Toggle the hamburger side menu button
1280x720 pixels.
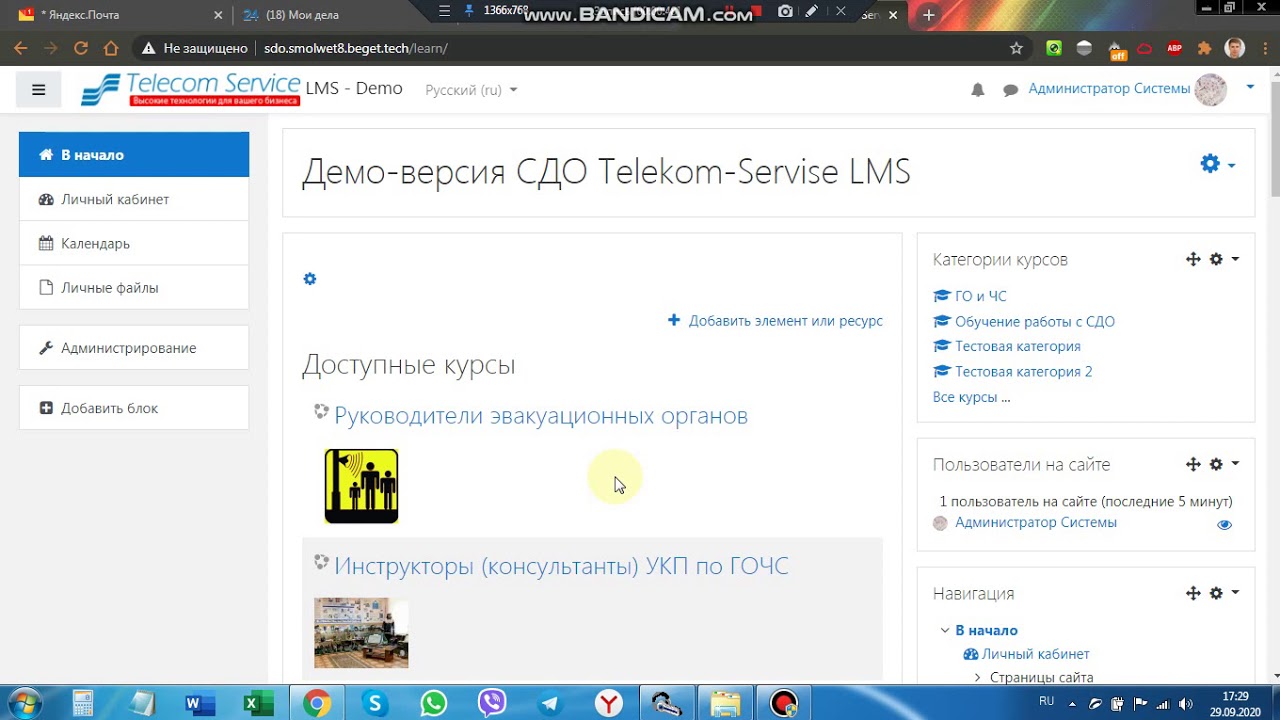[39, 90]
